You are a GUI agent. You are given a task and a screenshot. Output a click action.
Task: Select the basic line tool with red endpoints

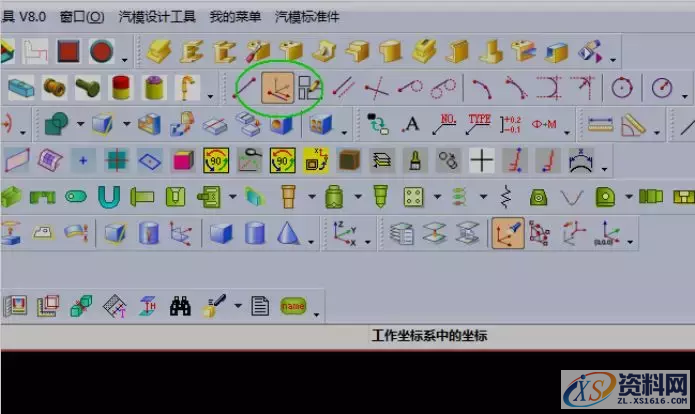pyautogui.click(x=244, y=88)
